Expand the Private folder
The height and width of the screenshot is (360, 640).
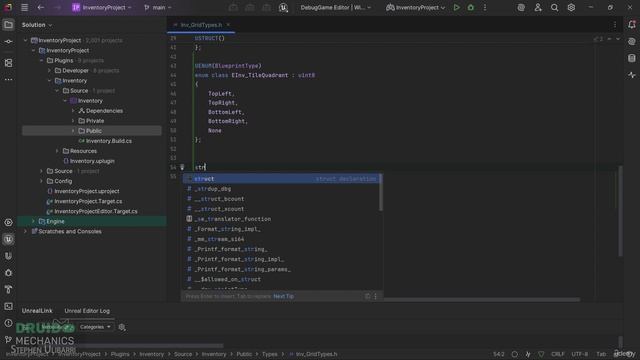pyautogui.click(x=73, y=121)
